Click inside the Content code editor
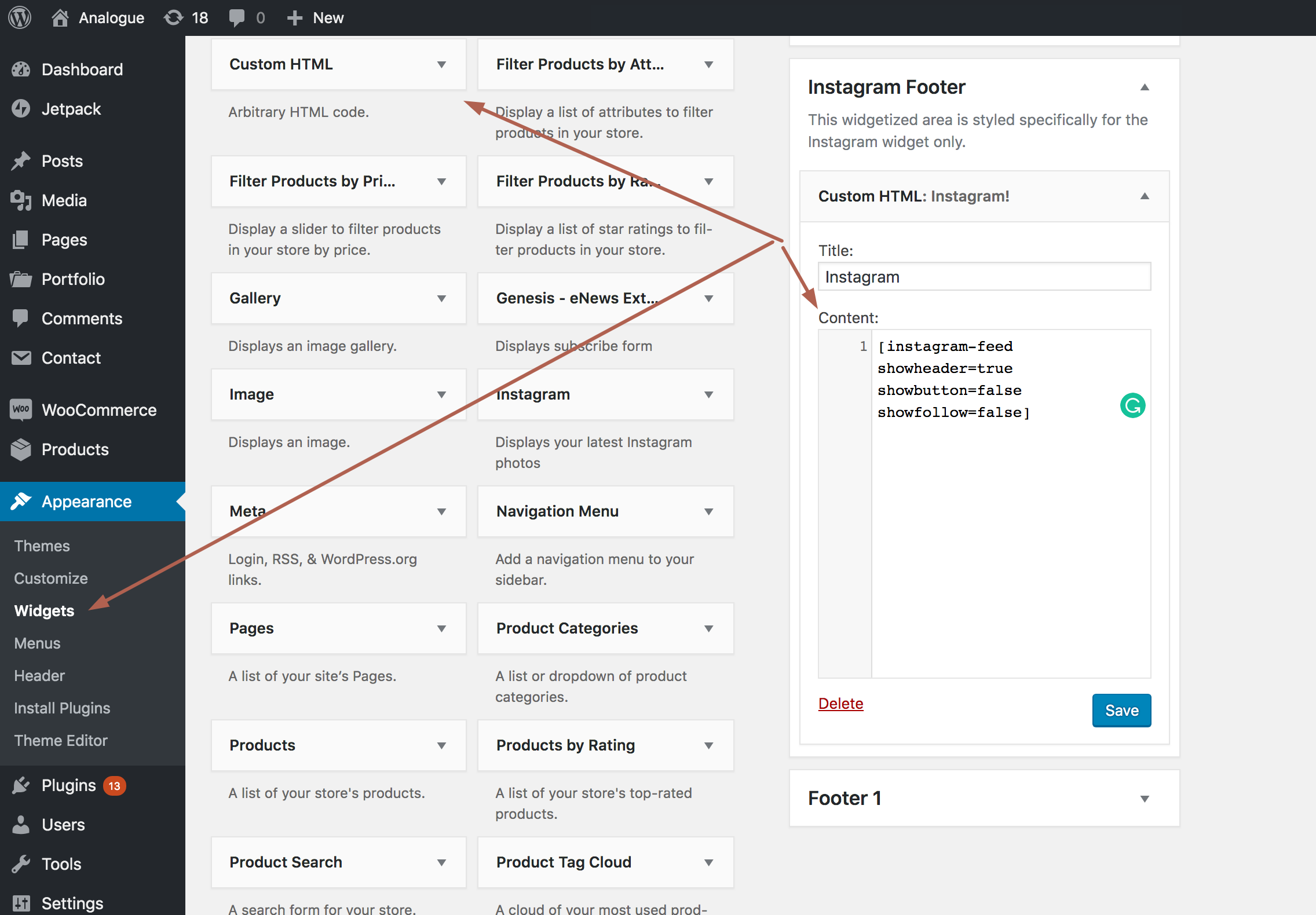 [1011, 504]
